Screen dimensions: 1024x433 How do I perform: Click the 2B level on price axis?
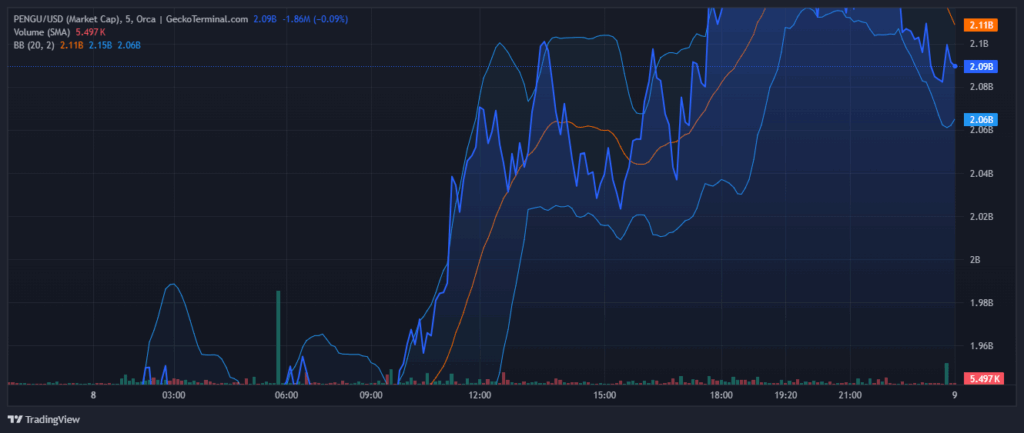point(976,260)
